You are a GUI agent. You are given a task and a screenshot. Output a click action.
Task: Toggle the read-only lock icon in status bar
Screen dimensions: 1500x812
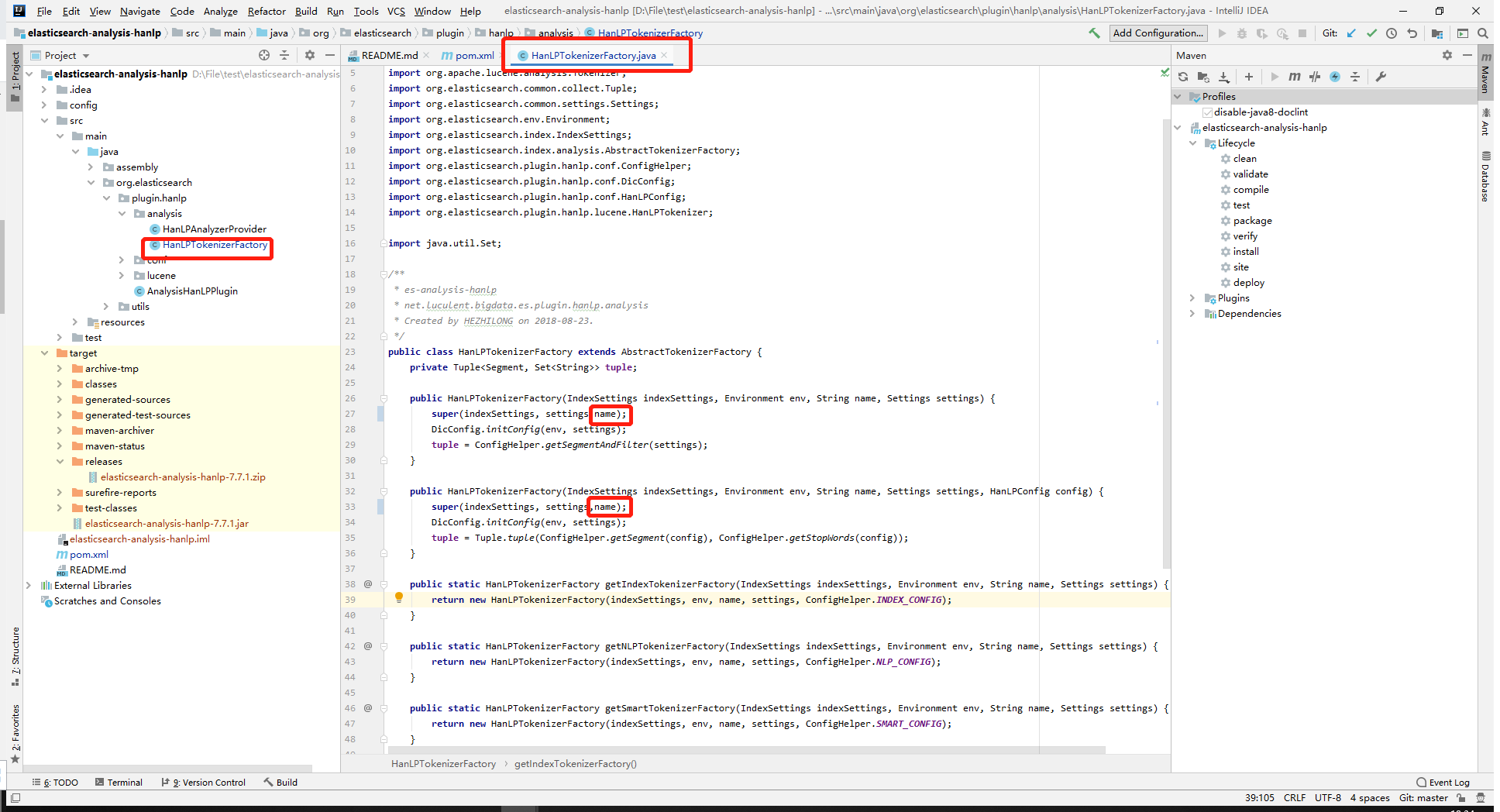click(1461, 798)
